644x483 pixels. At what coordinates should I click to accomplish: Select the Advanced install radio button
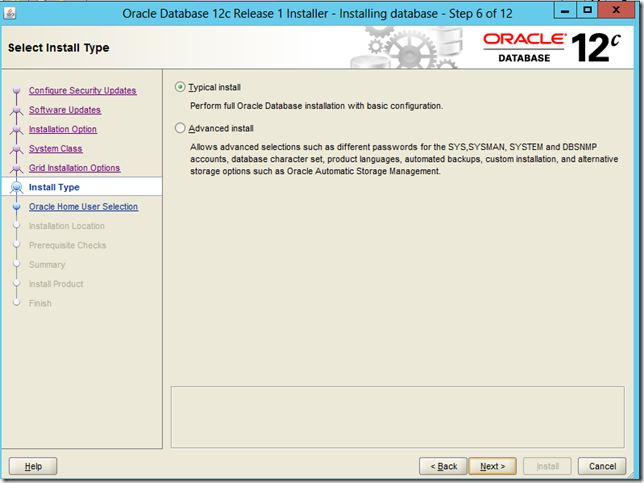[180, 128]
